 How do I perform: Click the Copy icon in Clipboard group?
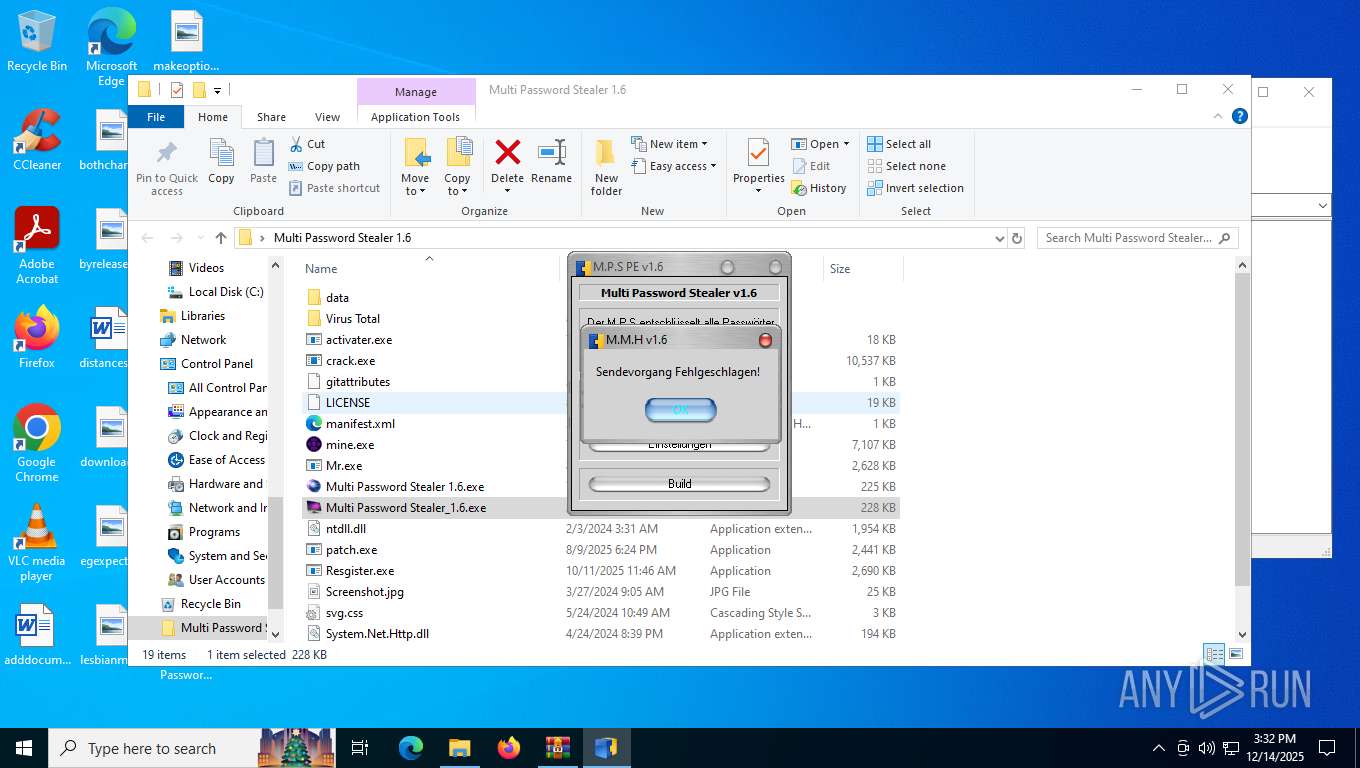pos(221,153)
